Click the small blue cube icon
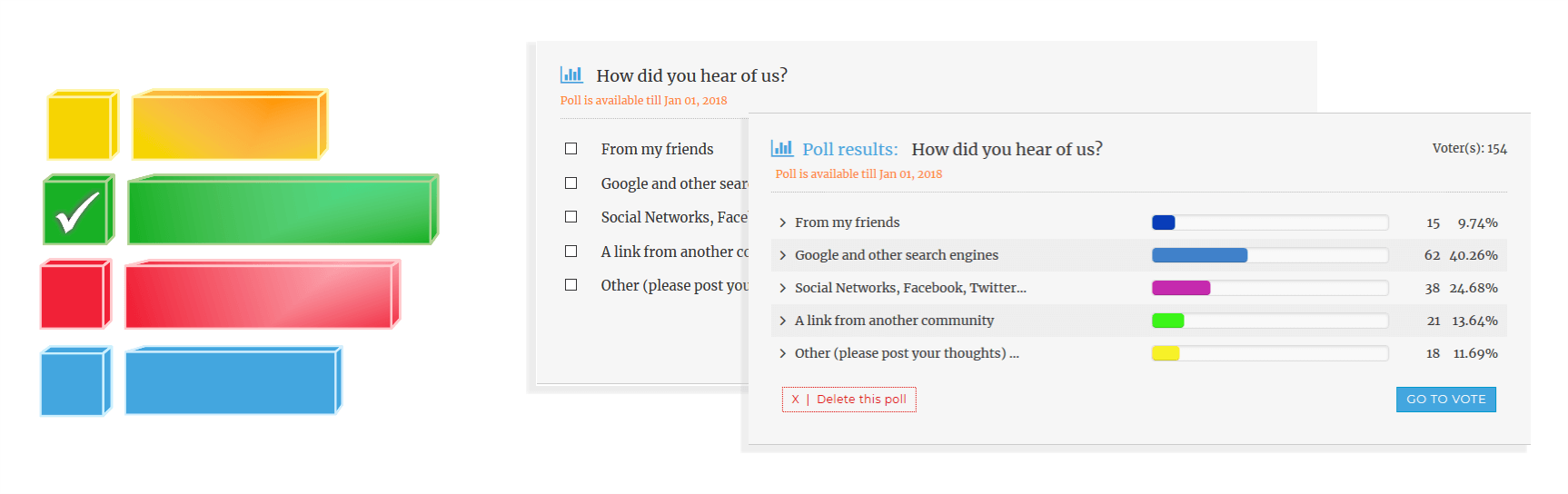The image size is (1568, 494). point(74,381)
